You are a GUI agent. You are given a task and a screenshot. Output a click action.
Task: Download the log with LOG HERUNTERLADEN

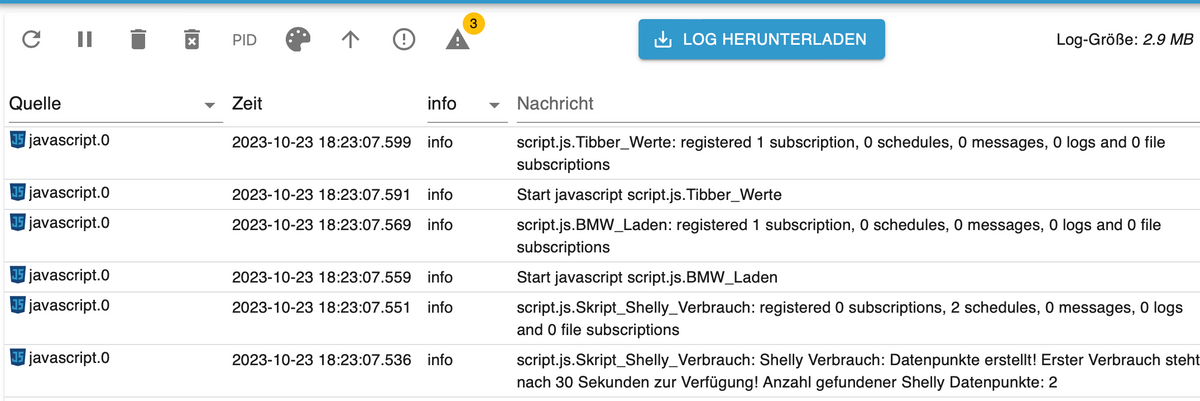point(761,40)
